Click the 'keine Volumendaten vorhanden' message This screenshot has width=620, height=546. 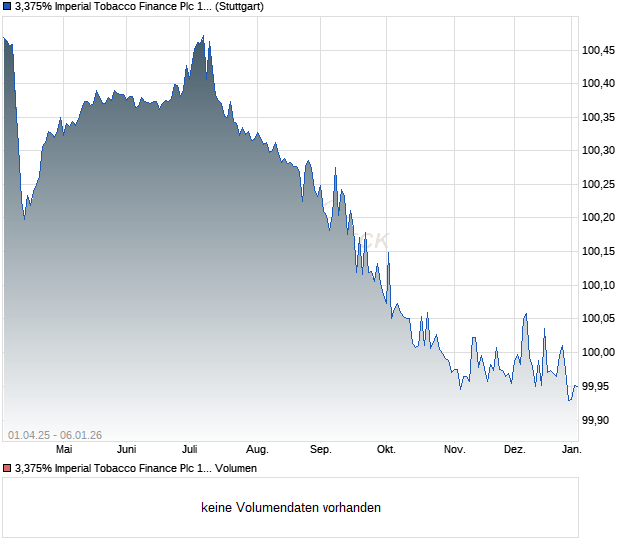coord(291,507)
